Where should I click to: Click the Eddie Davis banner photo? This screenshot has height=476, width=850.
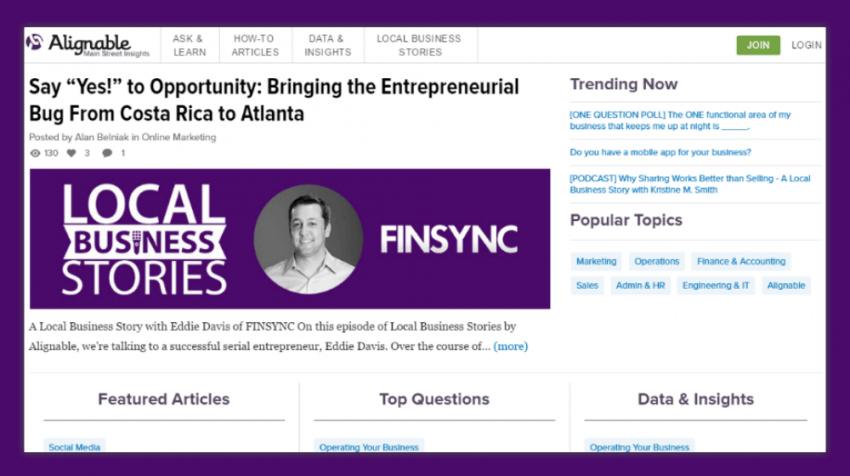(308, 239)
